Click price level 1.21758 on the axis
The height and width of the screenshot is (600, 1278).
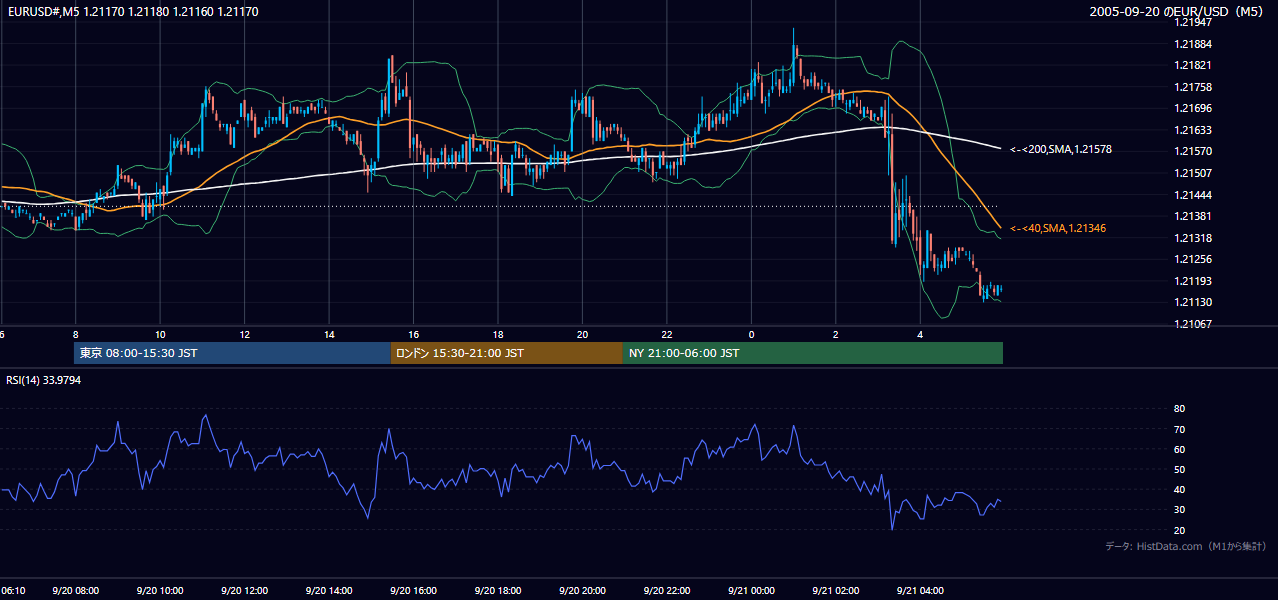click(1191, 87)
